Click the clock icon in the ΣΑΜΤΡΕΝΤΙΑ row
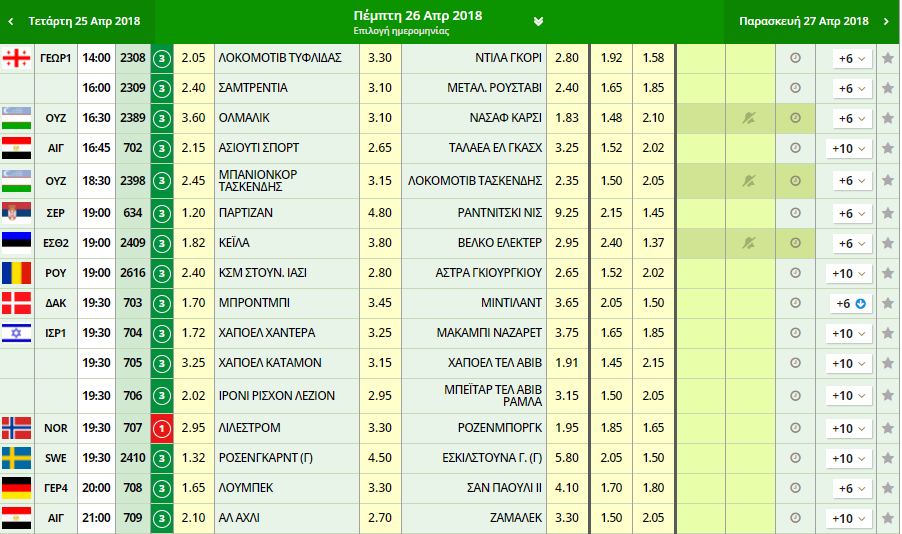This screenshot has height=534, width=902. tap(795, 88)
